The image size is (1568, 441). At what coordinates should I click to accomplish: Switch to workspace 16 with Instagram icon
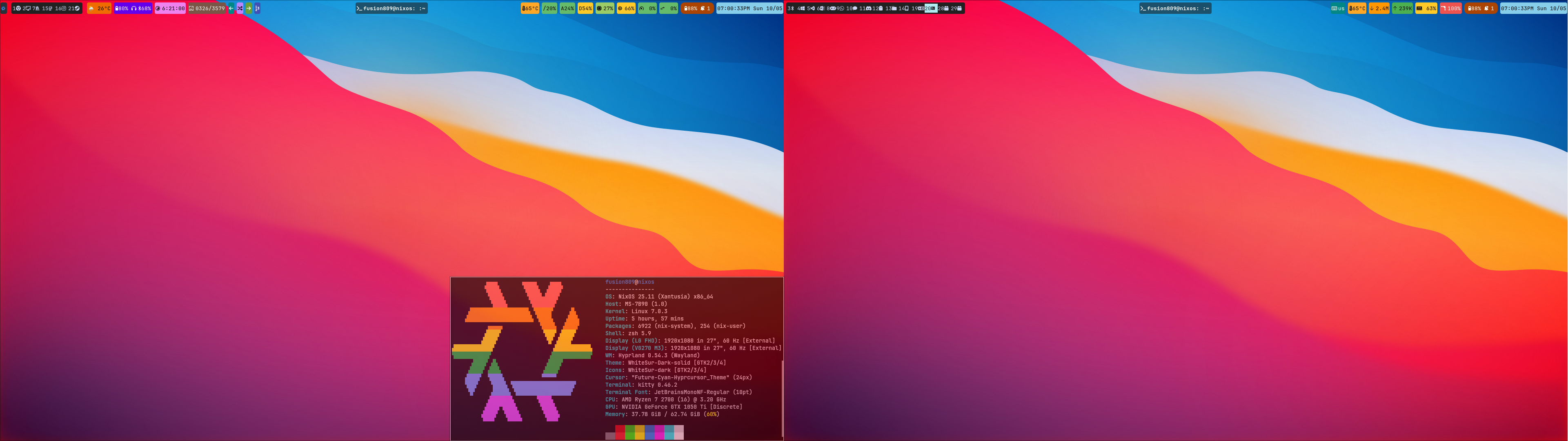click(61, 9)
